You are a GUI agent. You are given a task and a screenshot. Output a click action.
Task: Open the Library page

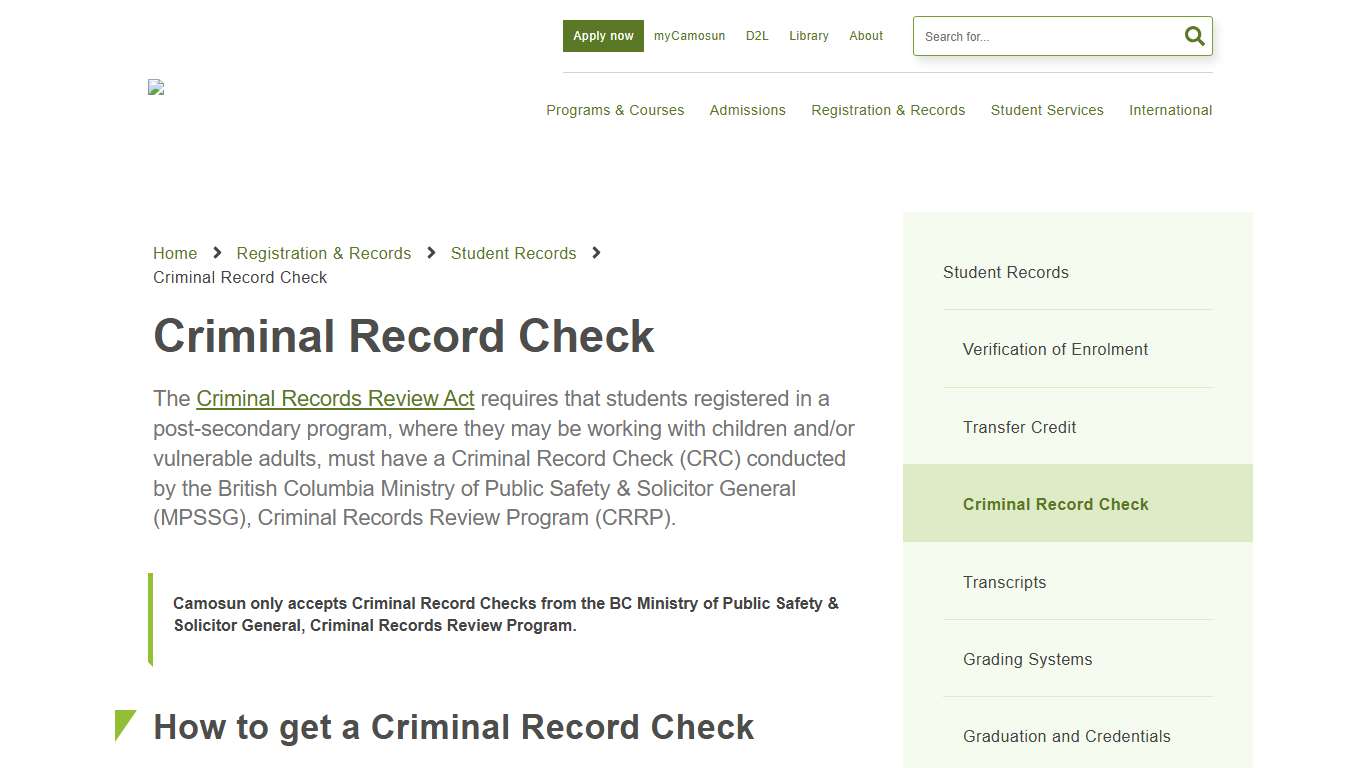(808, 36)
